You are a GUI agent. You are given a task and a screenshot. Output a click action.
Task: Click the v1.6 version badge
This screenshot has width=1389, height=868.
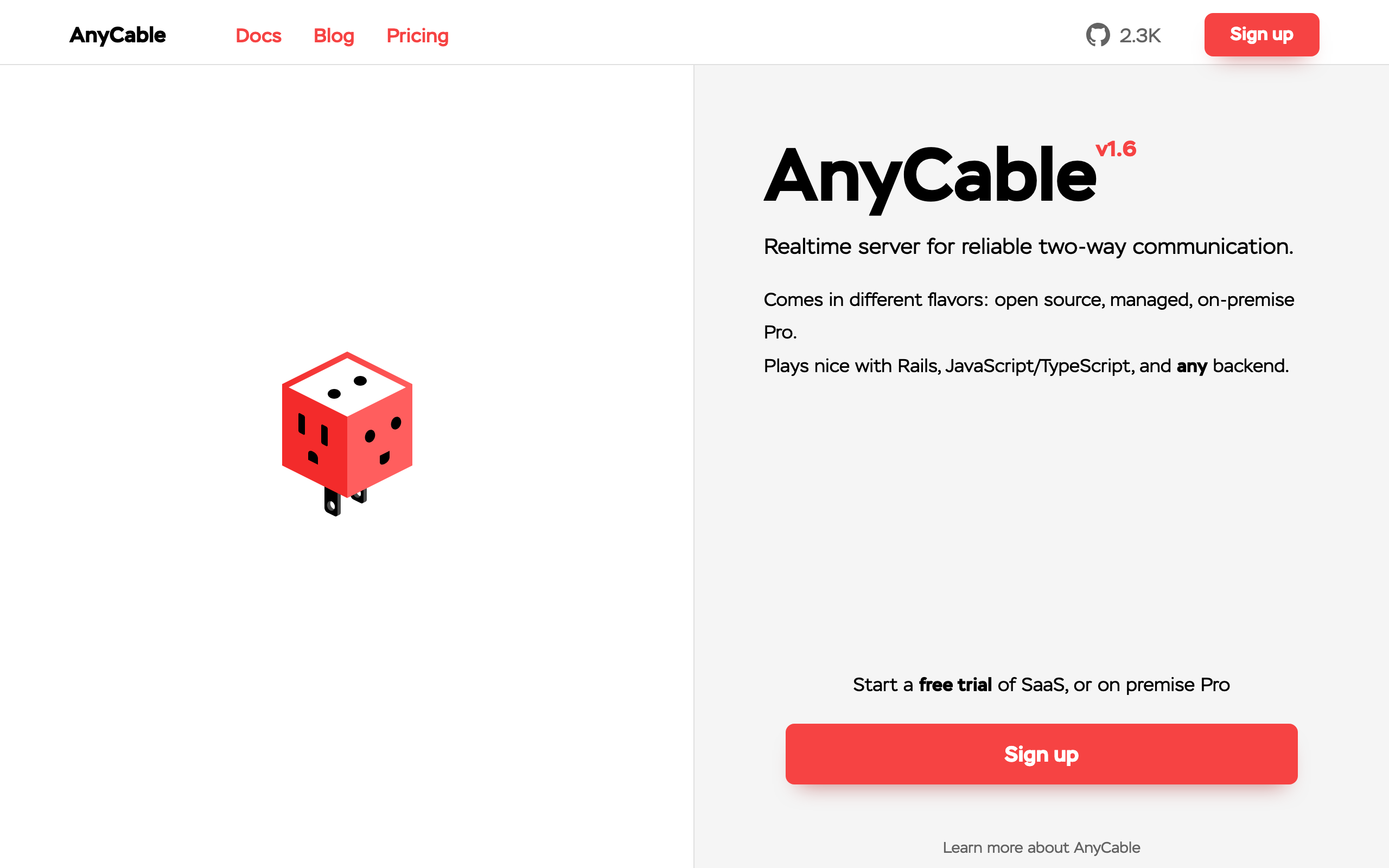point(1115,149)
